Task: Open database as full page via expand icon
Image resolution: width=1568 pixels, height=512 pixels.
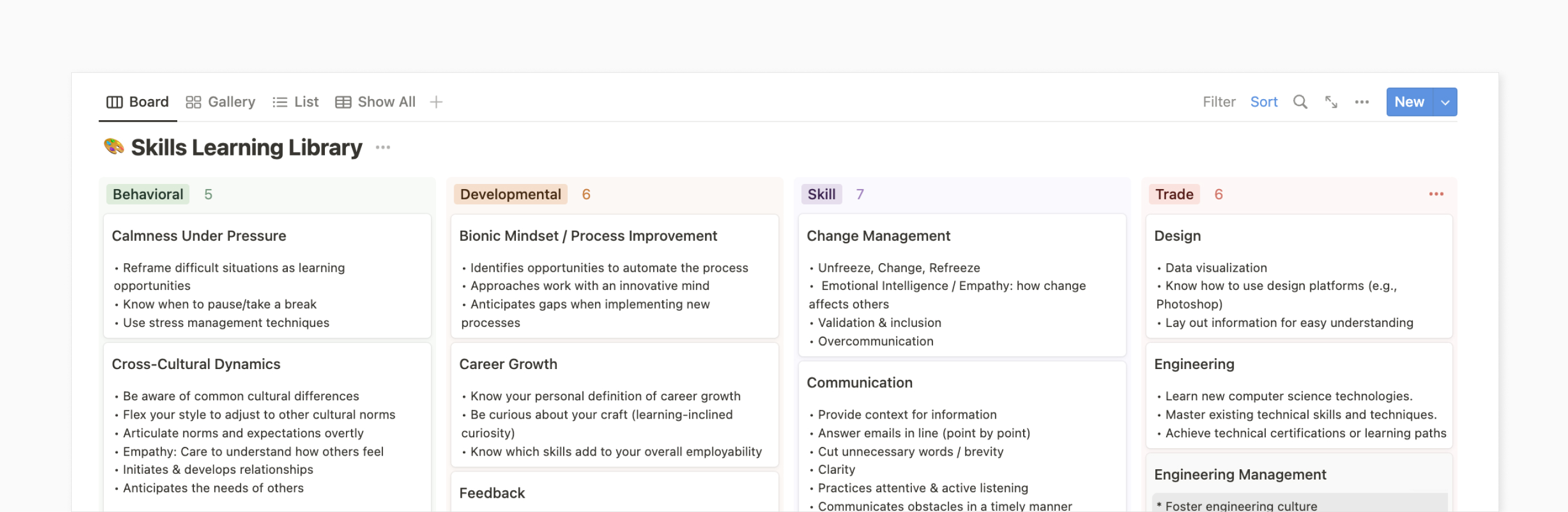Action: (x=1331, y=102)
